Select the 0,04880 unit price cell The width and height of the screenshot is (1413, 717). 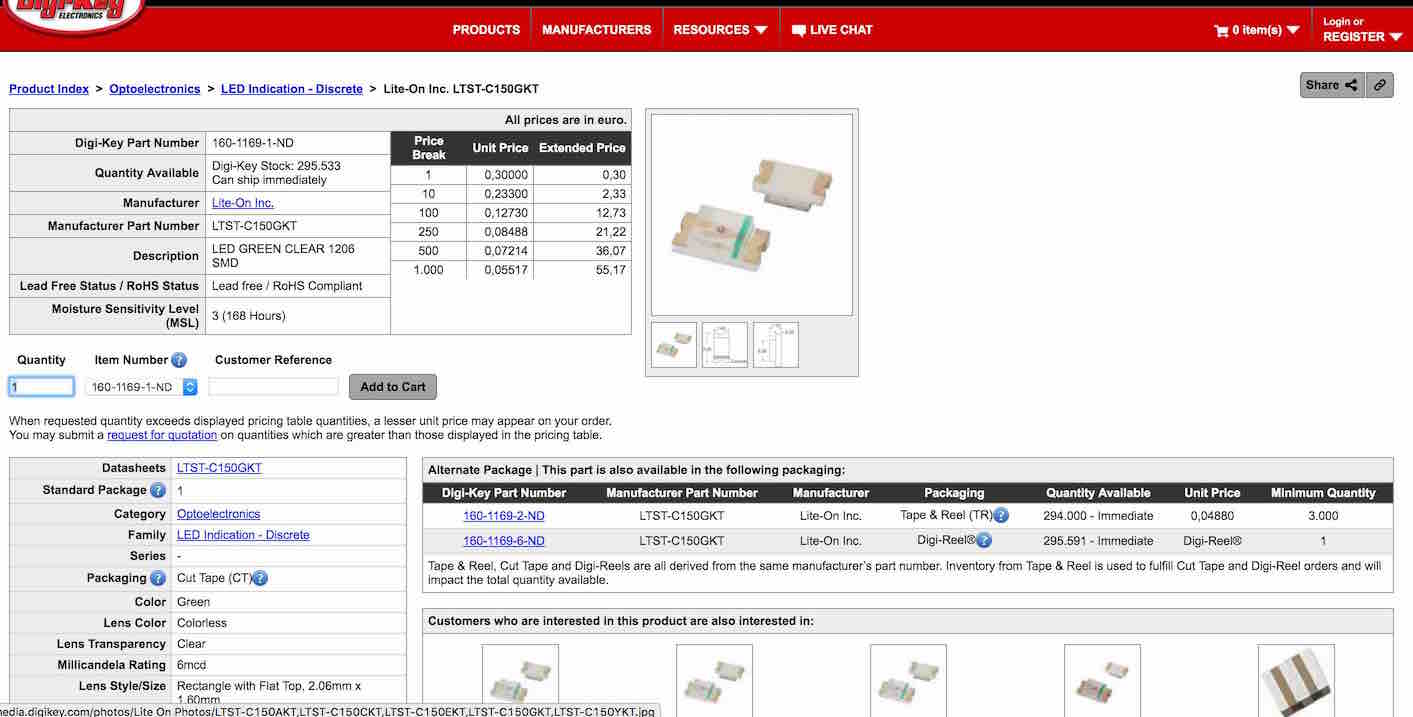(x=1212, y=516)
